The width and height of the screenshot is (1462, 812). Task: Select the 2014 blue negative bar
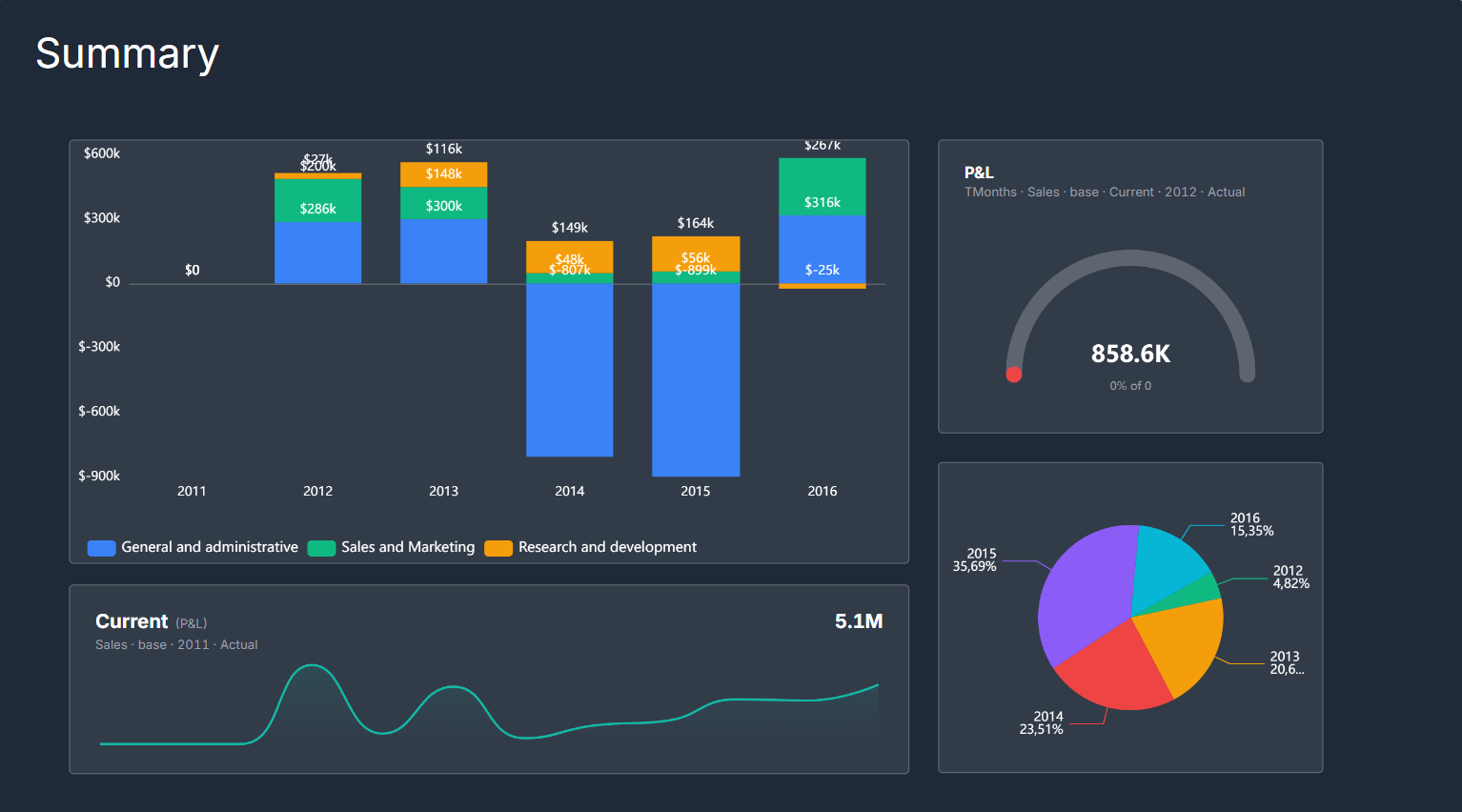(570, 370)
